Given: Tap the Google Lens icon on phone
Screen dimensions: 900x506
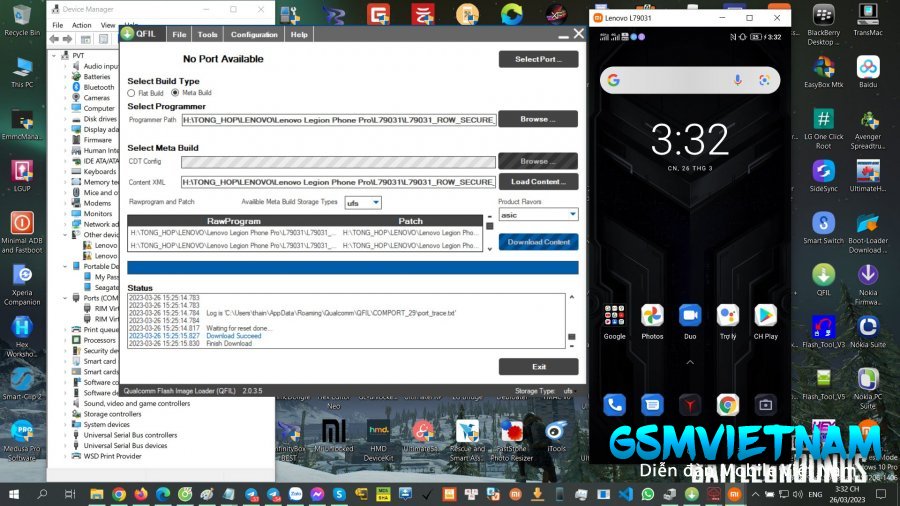Looking at the screenshot, I should [764, 80].
